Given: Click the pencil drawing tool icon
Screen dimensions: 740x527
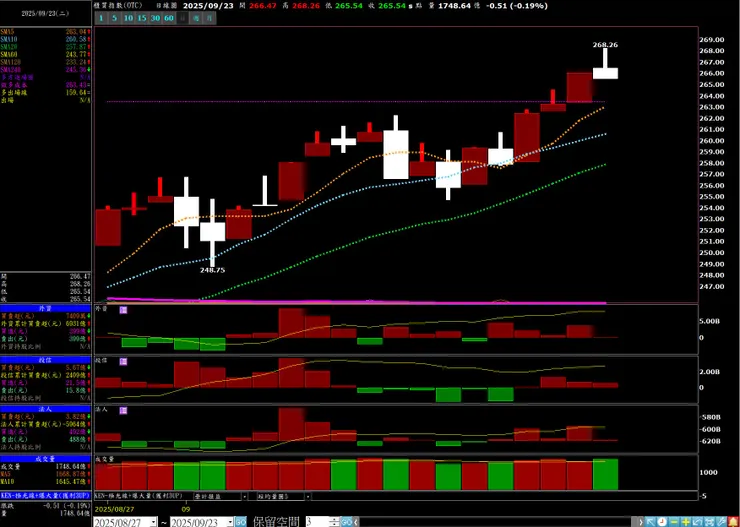Looking at the screenshot, I should [721, 522].
